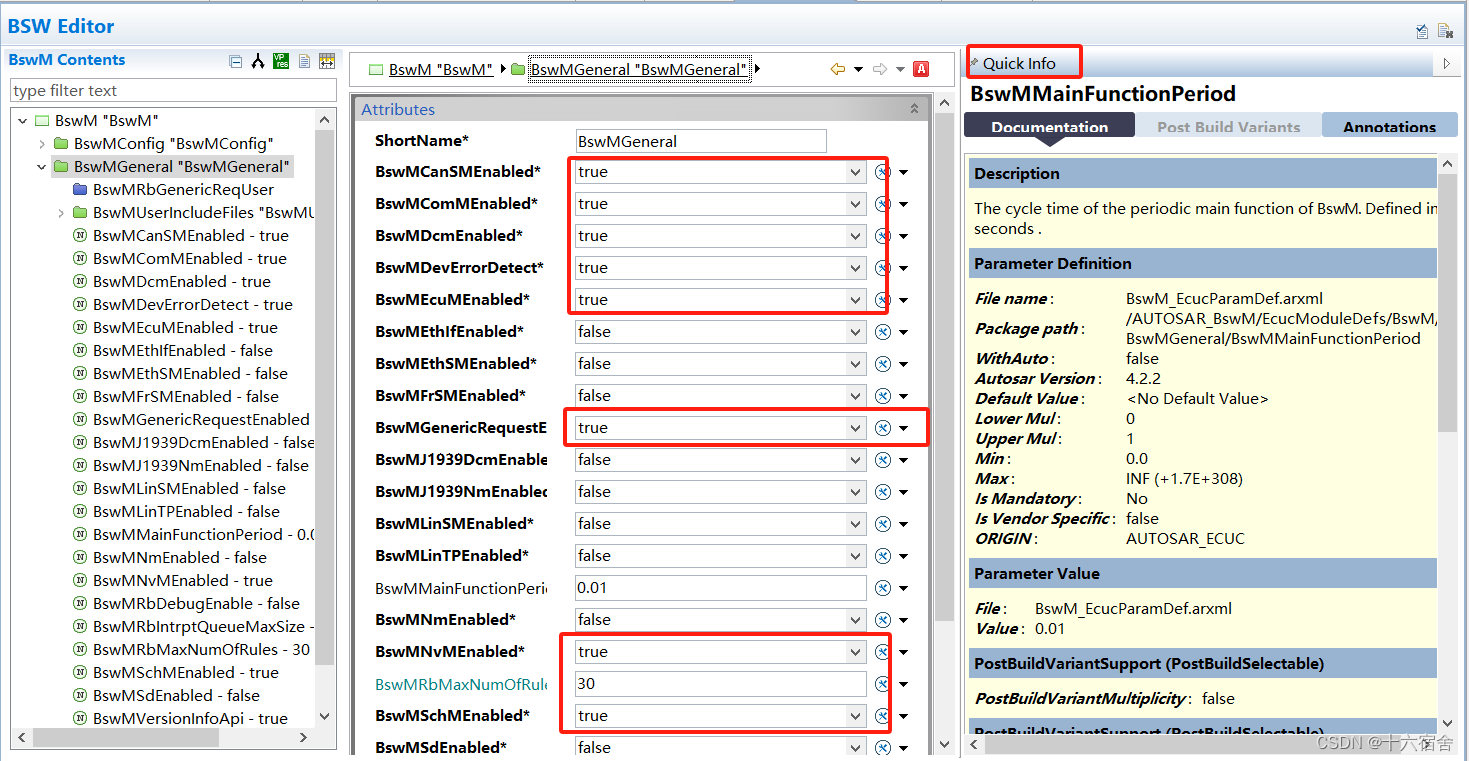
Task: Click the reset icon beside BswMEthSMEnabled
Action: pyautogui.click(x=883, y=364)
